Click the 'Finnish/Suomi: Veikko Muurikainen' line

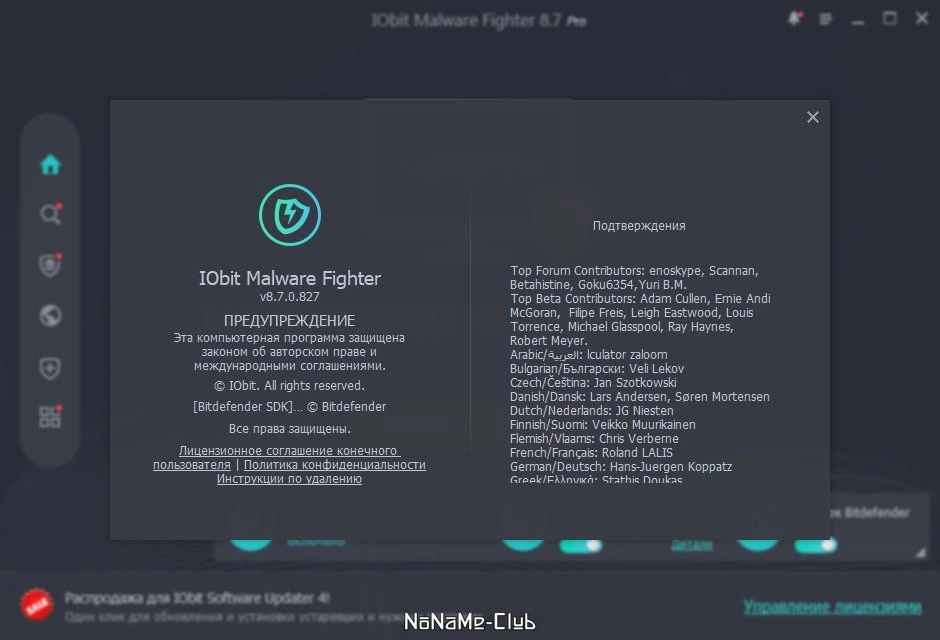click(602, 424)
